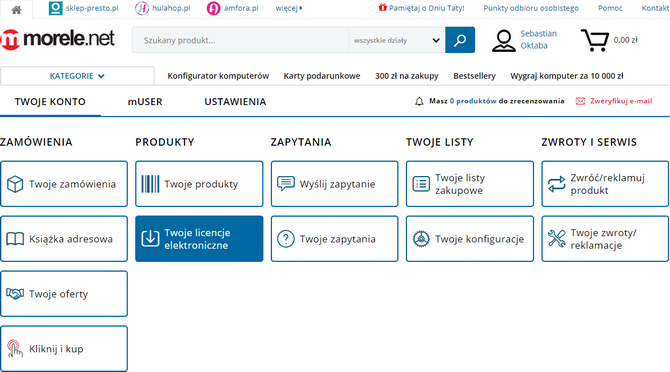Click the morele.net logo
The image size is (670, 372).
pos(58,39)
